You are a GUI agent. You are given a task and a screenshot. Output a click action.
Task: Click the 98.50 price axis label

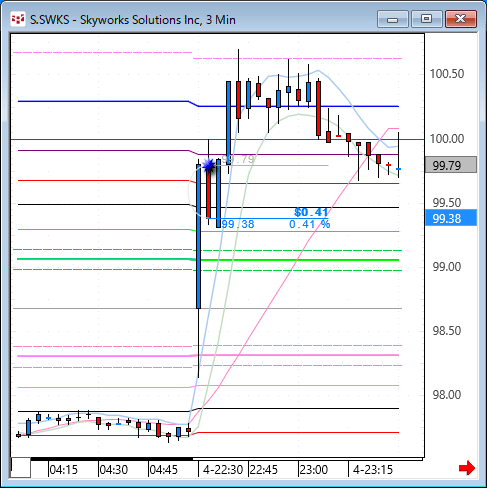[x=447, y=331]
